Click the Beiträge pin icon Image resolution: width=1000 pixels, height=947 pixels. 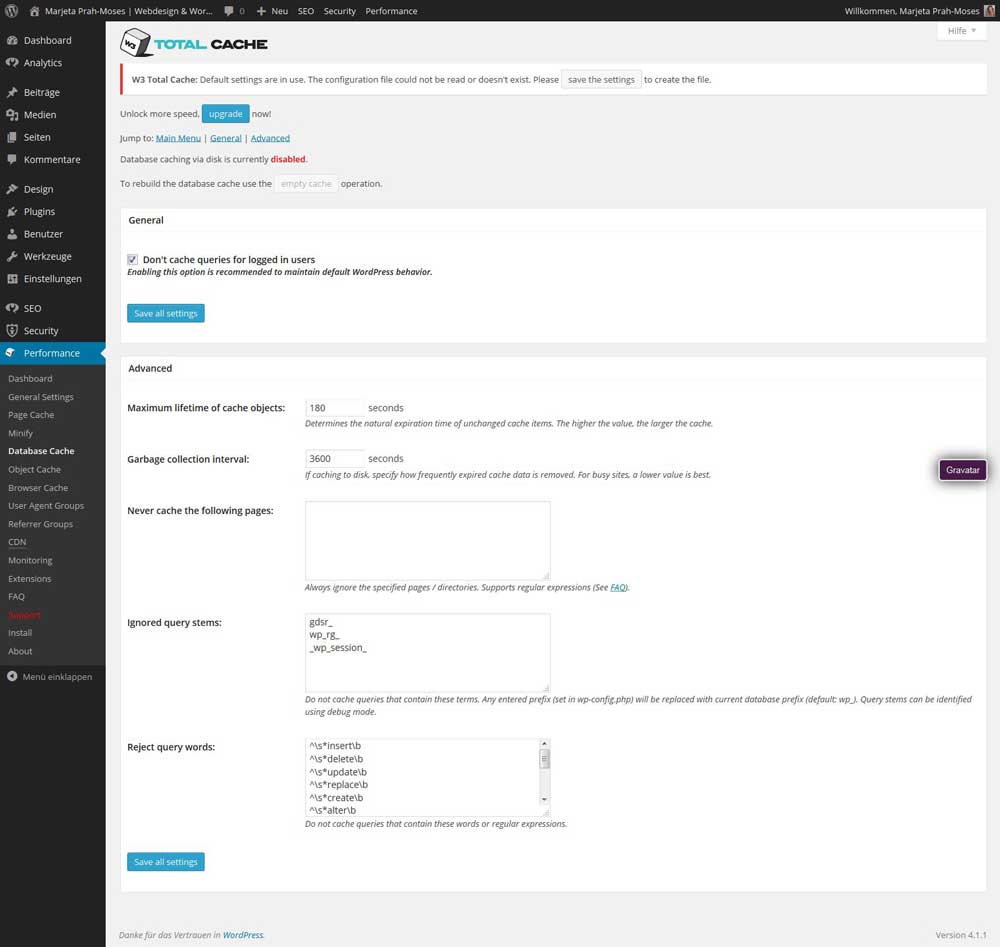[x=12, y=92]
